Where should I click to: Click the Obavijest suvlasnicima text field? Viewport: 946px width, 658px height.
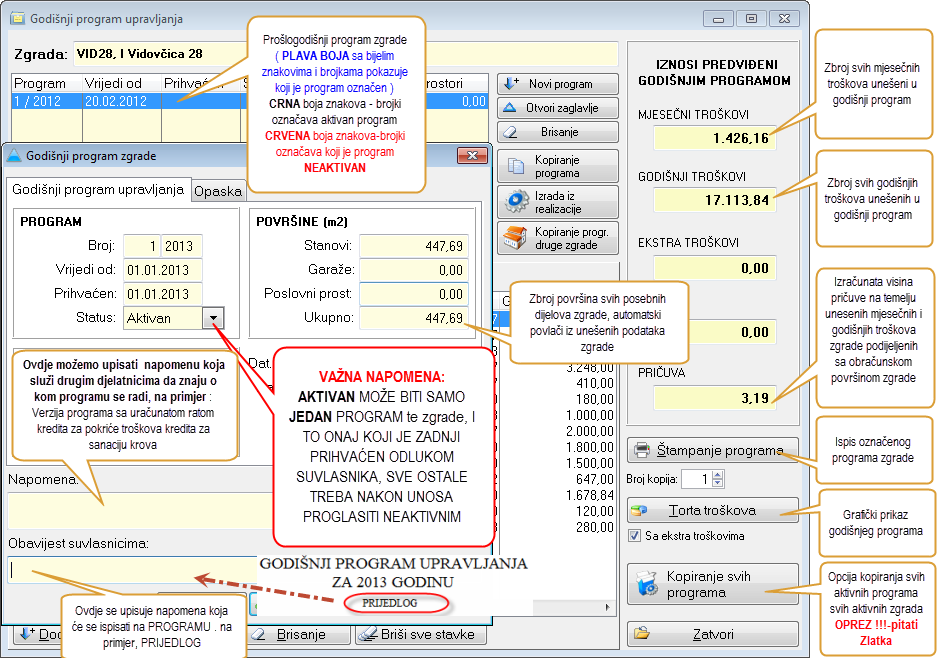(x=133, y=570)
